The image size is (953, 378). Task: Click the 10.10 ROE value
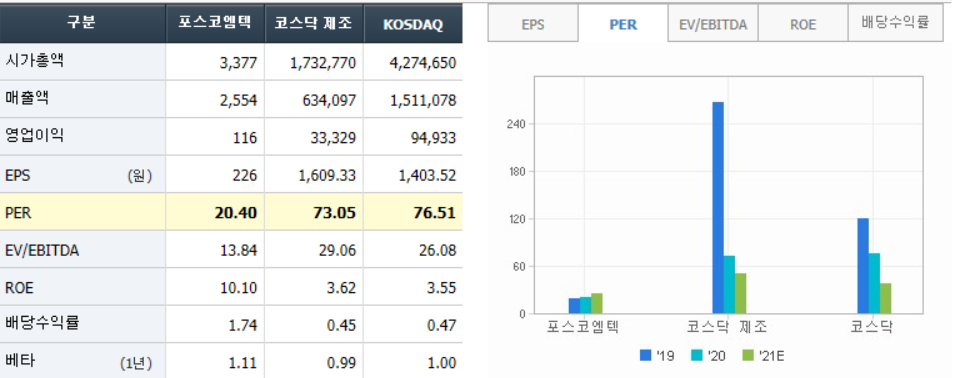[x=238, y=288]
